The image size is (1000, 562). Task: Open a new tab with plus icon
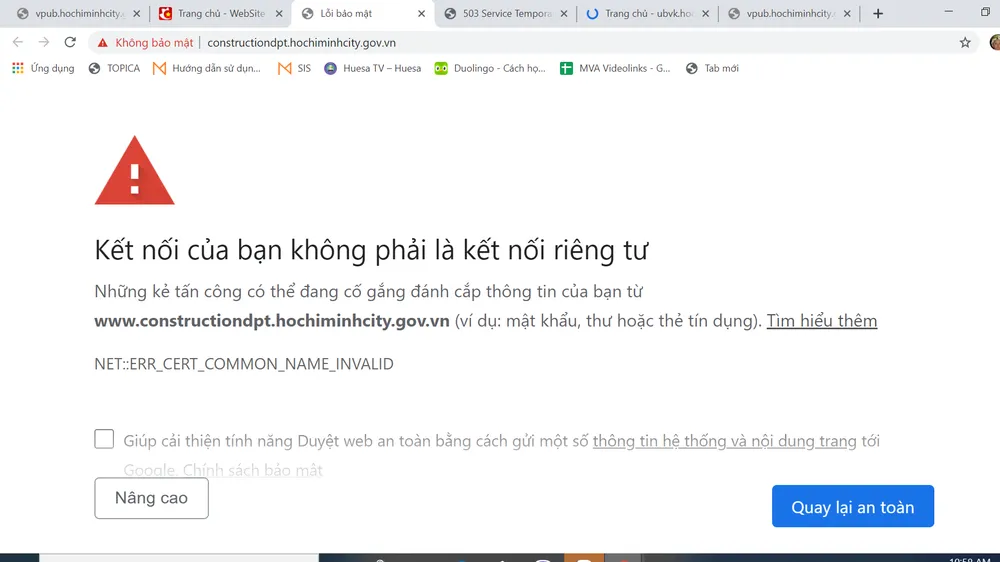click(878, 13)
